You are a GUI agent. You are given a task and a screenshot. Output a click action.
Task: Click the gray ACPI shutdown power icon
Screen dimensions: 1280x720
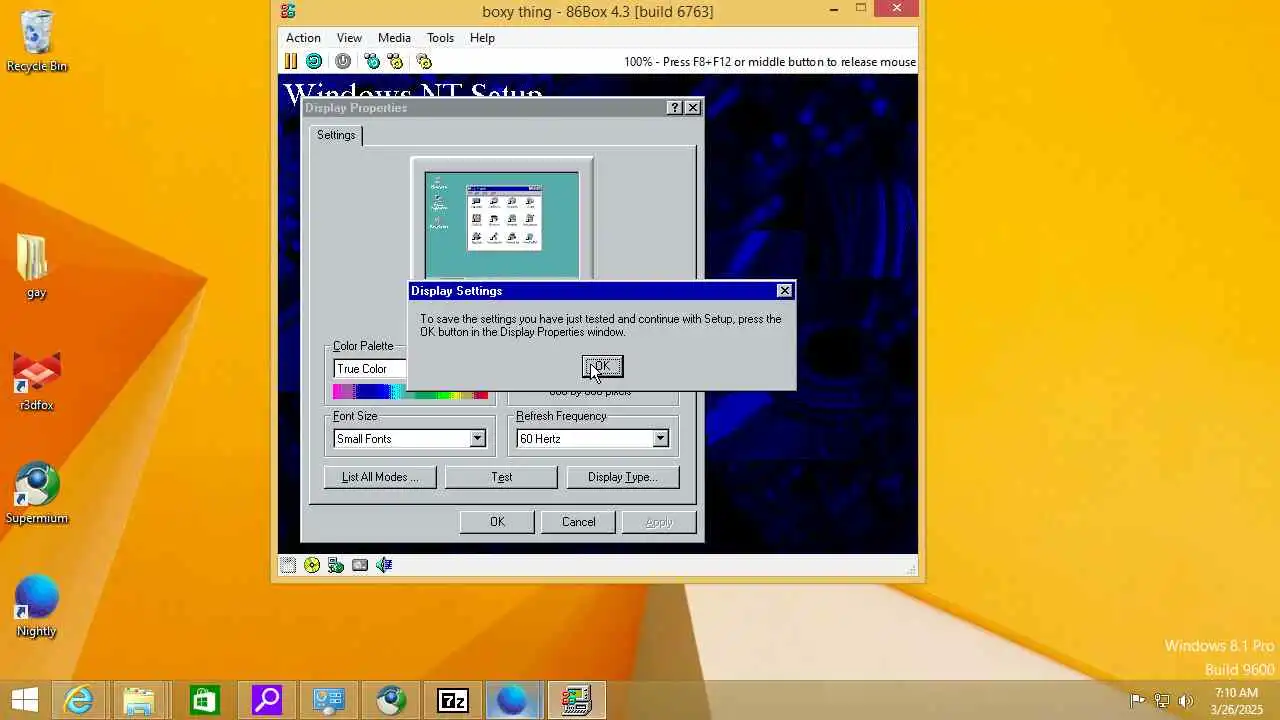pyautogui.click(x=343, y=61)
